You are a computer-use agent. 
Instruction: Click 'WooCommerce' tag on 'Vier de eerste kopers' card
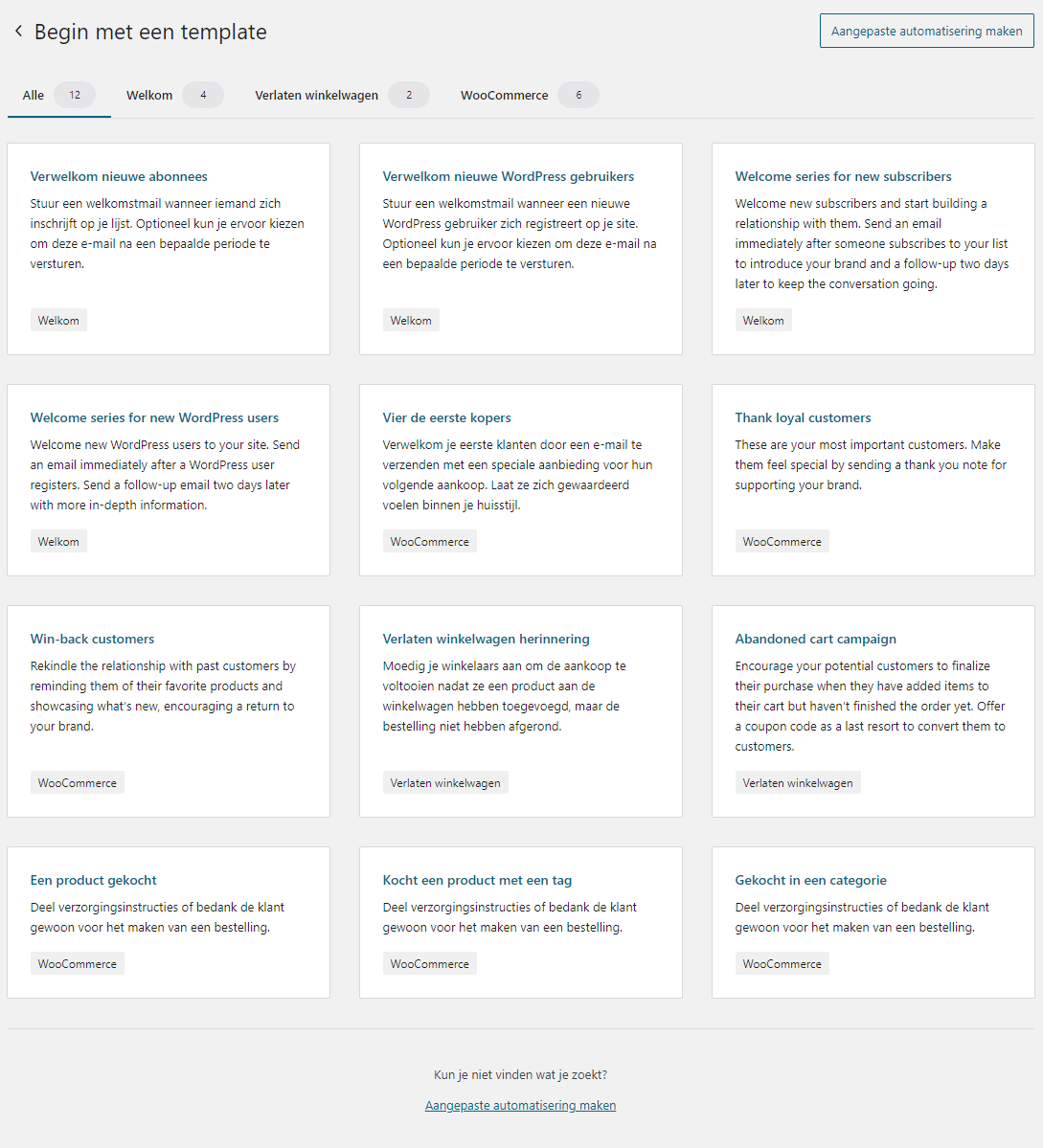click(429, 542)
